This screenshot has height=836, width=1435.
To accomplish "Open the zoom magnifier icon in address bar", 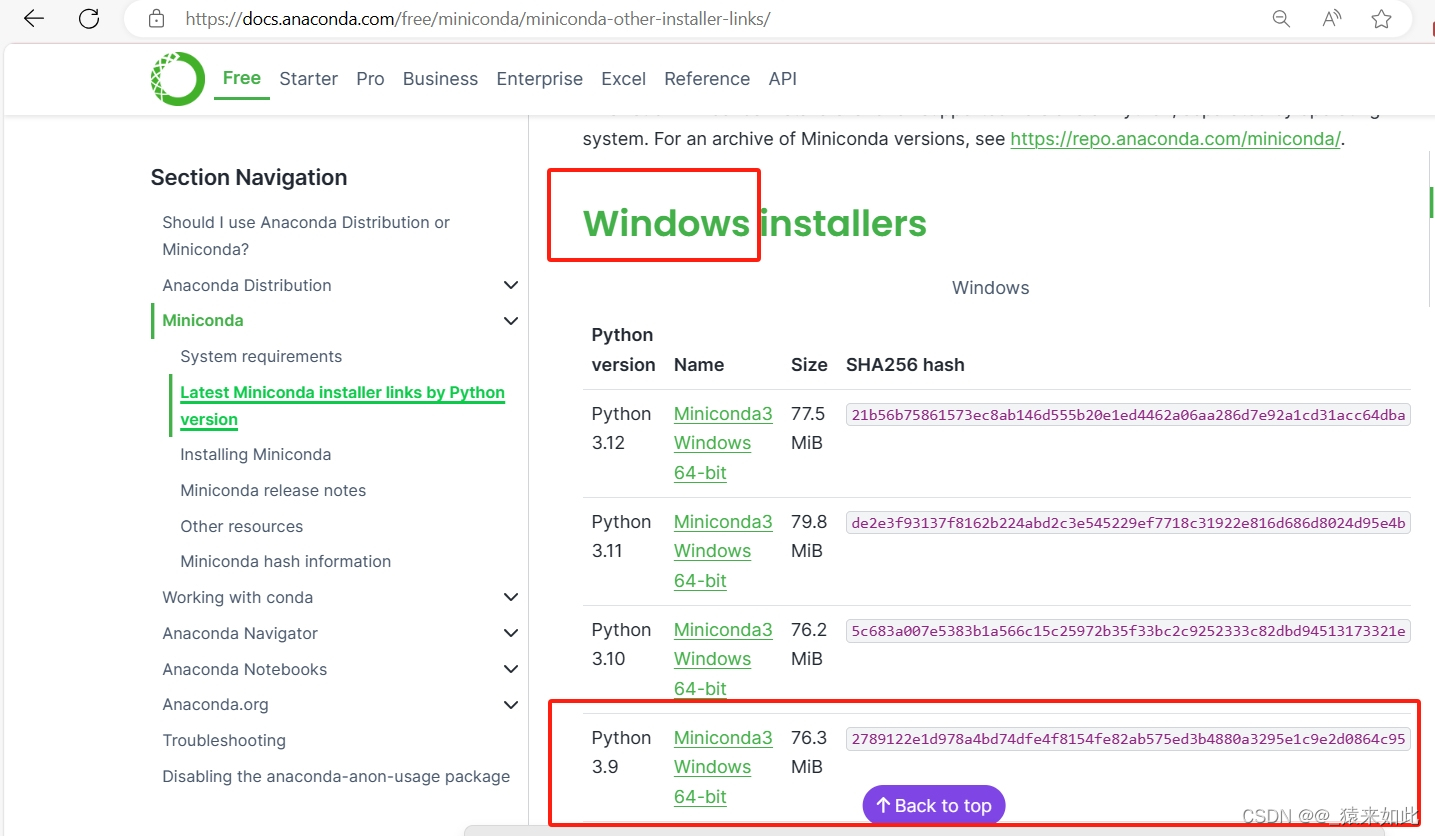I will click(x=1281, y=18).
